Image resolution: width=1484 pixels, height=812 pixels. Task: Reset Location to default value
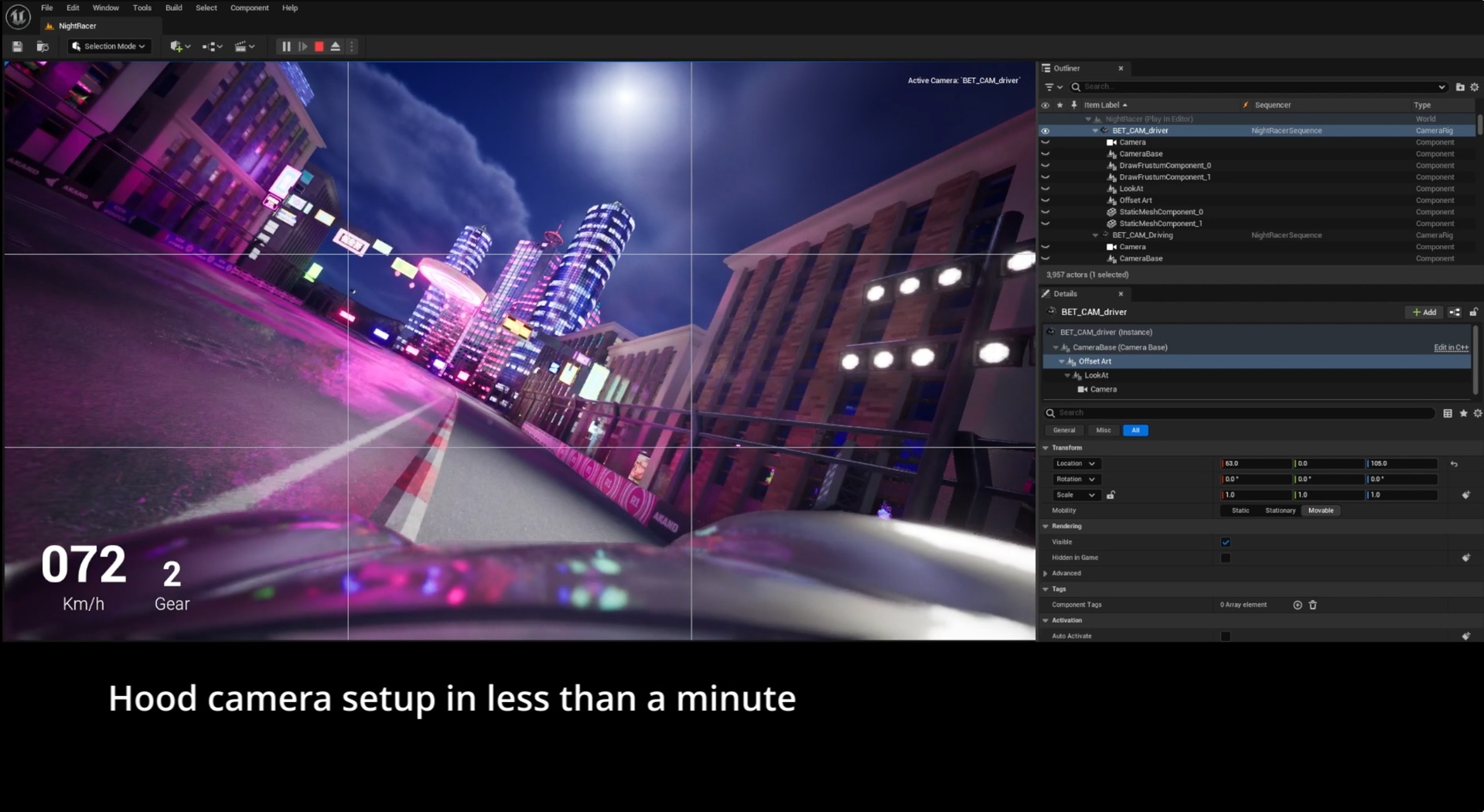point(1454,464)
